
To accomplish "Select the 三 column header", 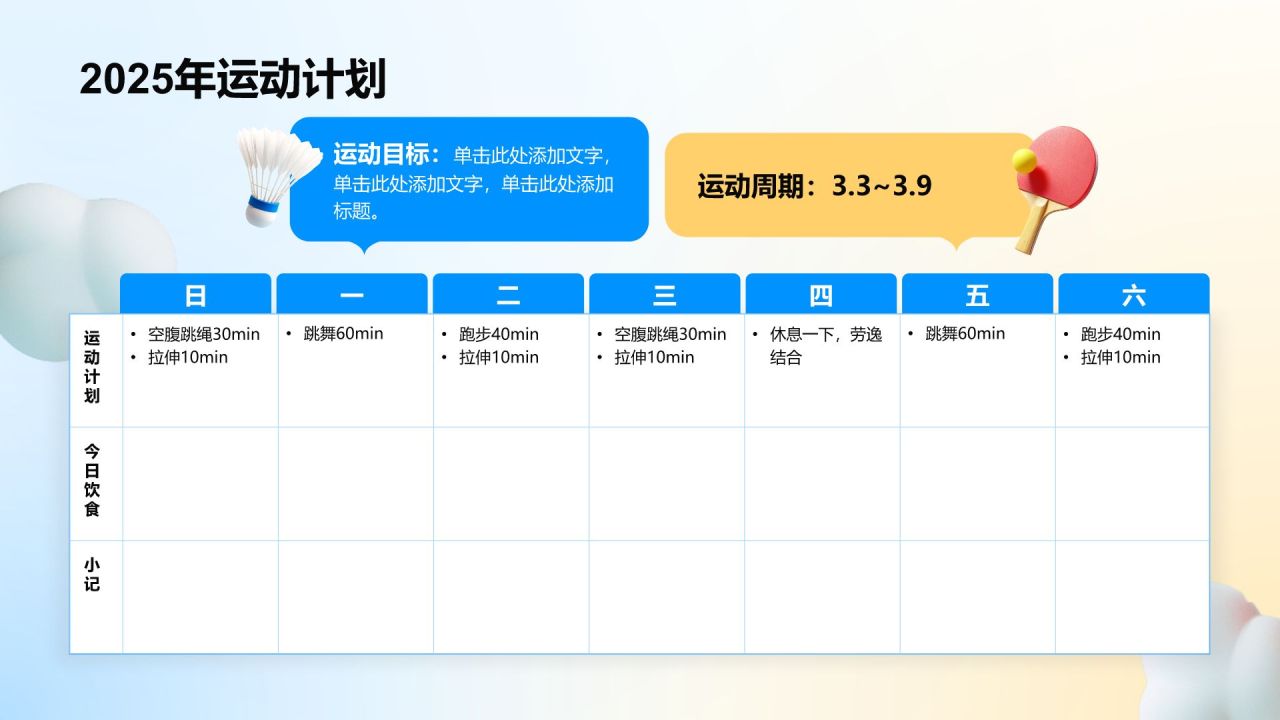I will 664,294.
